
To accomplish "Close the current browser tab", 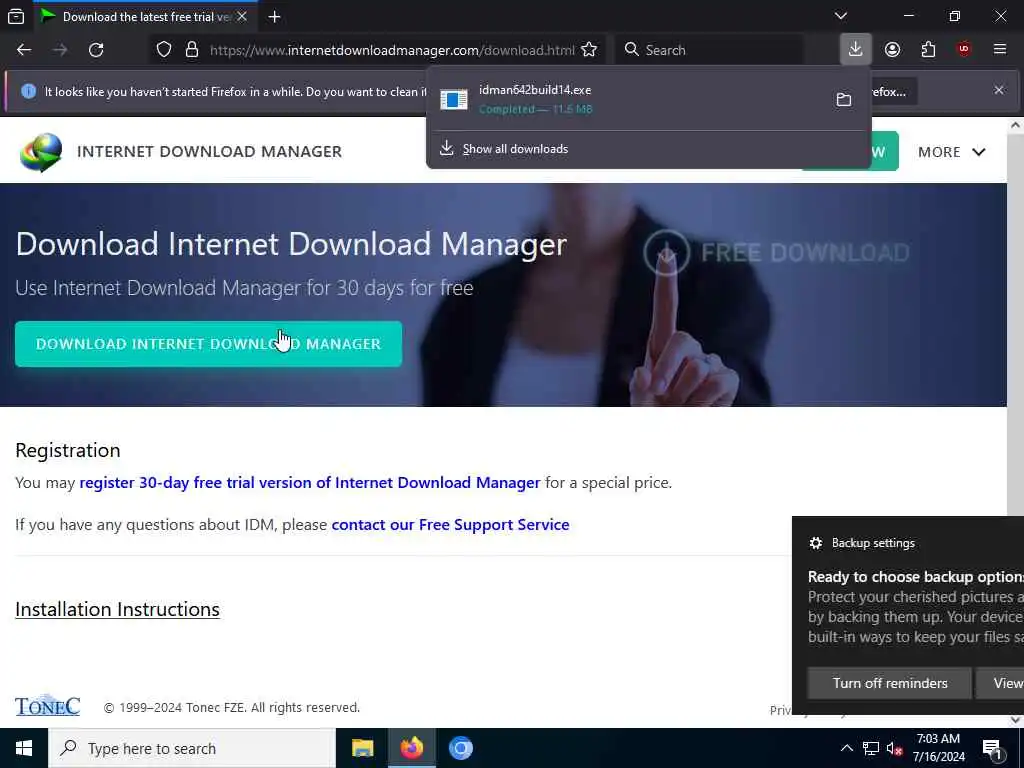I will 242,17.
